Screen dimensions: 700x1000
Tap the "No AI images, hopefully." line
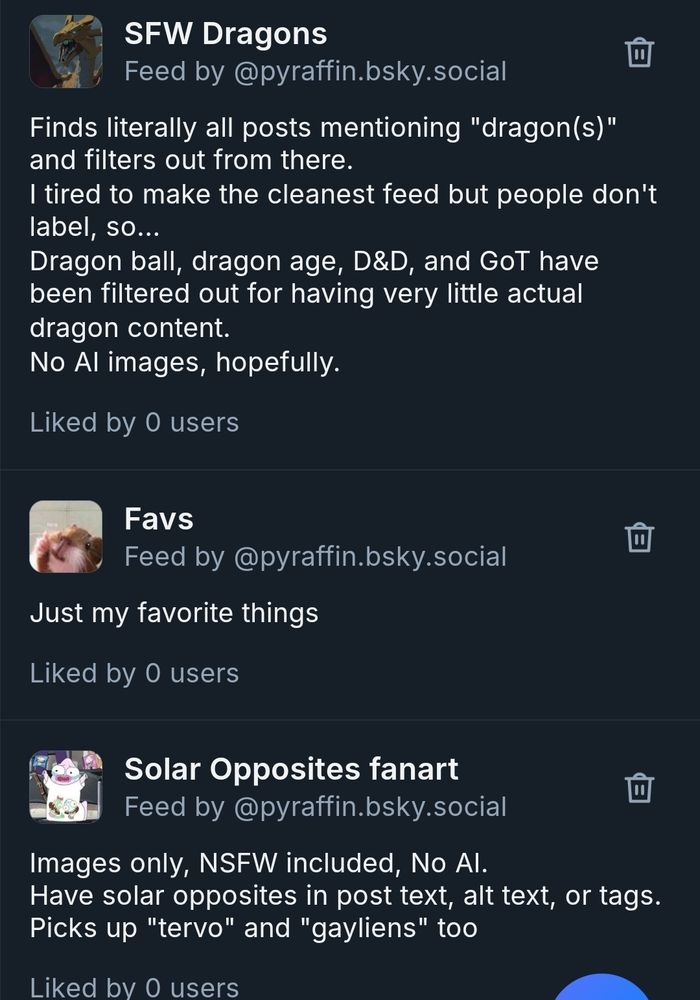[x=185, y=363]
